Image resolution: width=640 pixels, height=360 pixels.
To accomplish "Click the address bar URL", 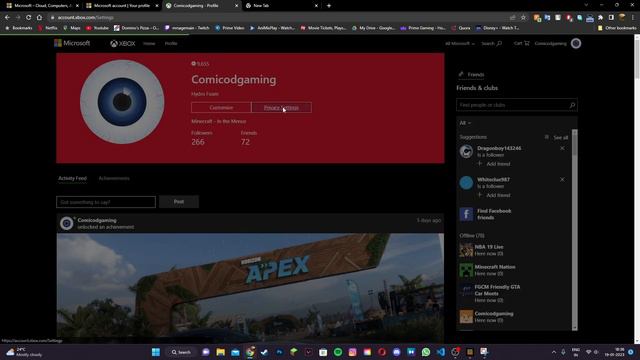I will click(x=86, y=18).
